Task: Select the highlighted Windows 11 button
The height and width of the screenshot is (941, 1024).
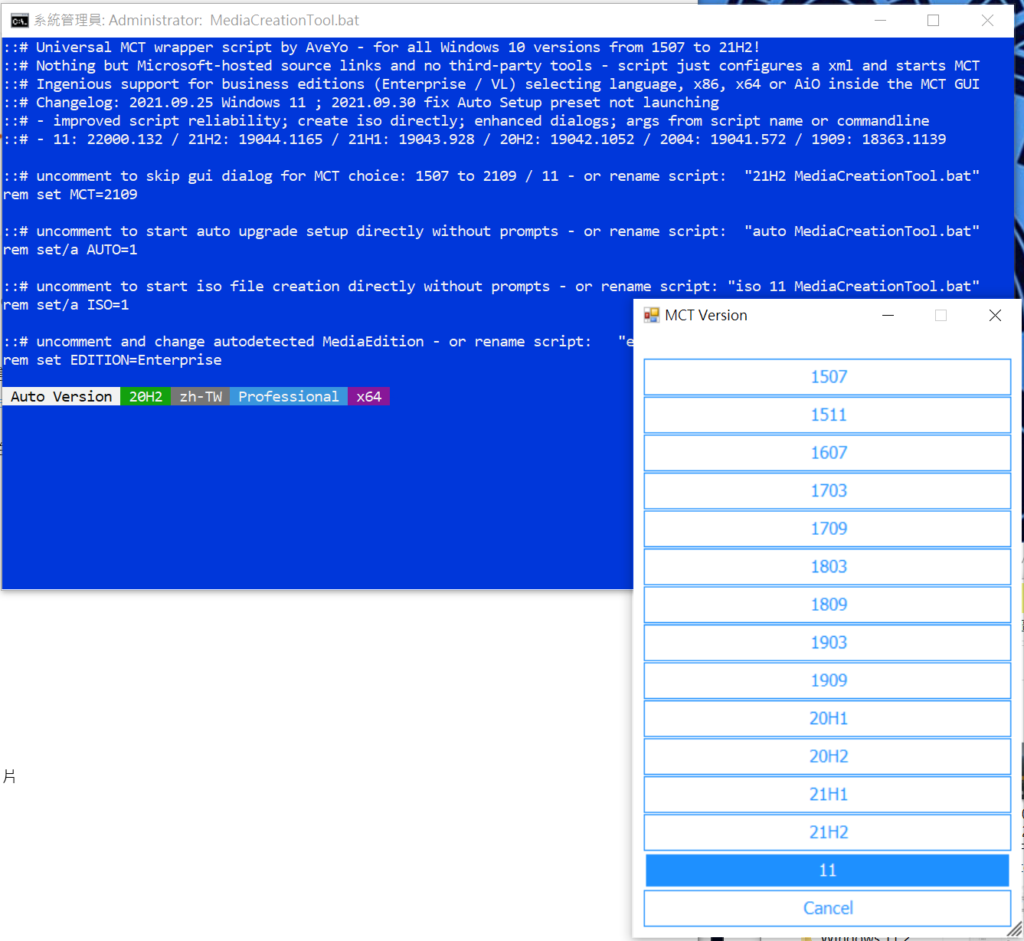Action: pyautogui.click(x=827, y=870)
